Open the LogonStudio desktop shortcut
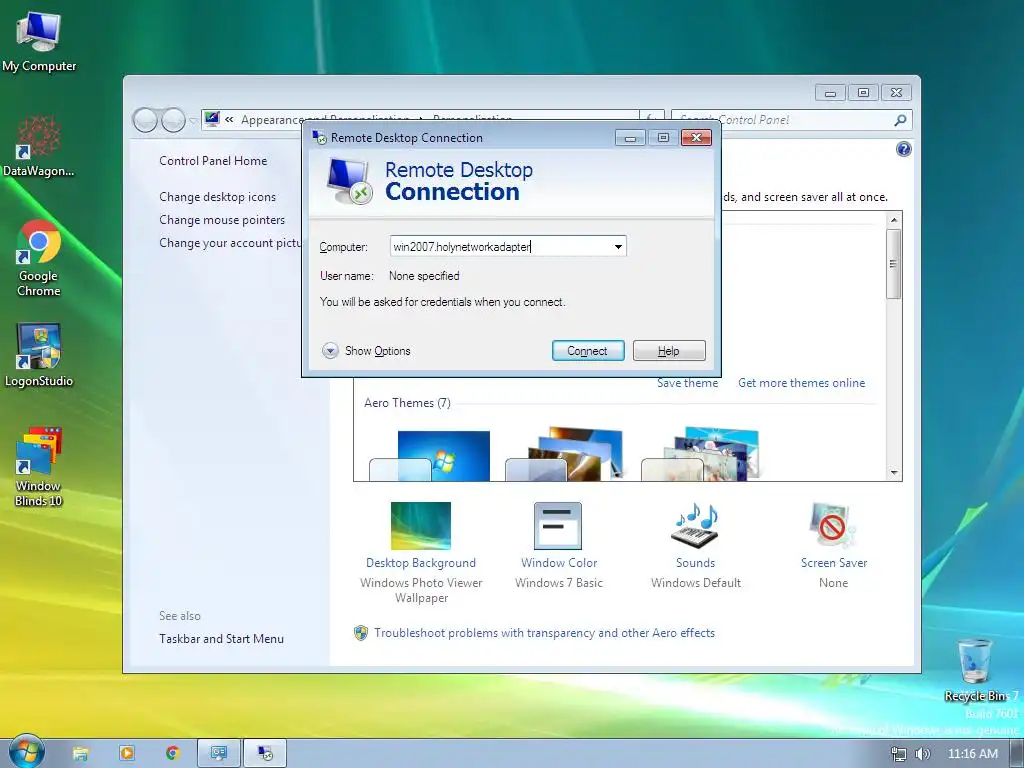This screenshot has height=768, width=1024. click(38, 355)
